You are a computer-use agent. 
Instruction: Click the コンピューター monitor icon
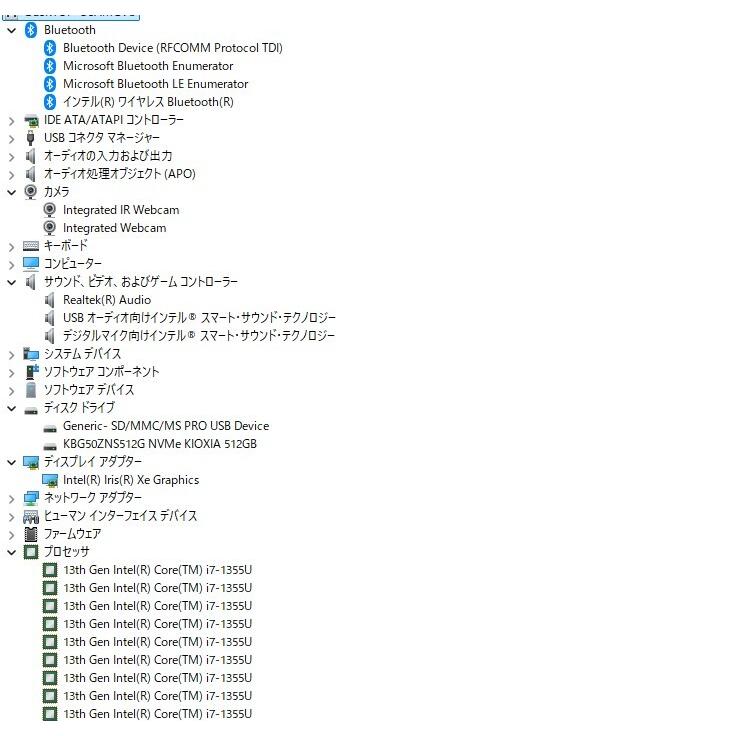pos(31,264)
